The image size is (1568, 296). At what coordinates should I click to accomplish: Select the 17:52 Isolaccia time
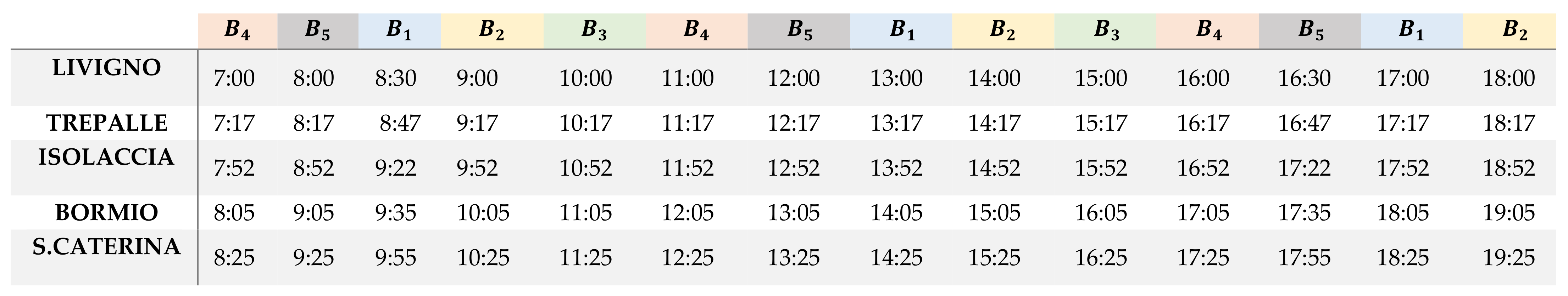coord(1402,169)
